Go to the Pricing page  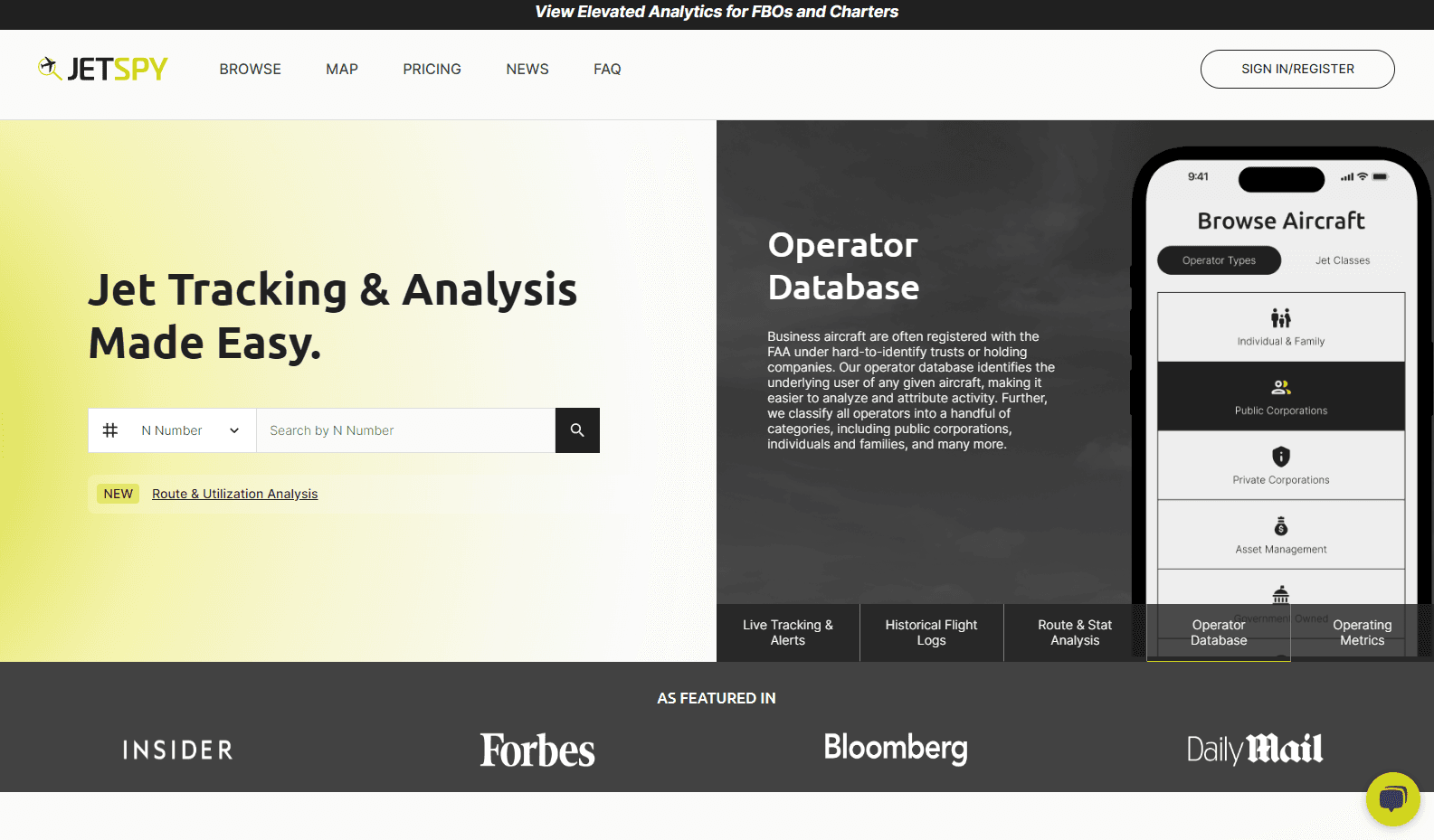point(432,69)
